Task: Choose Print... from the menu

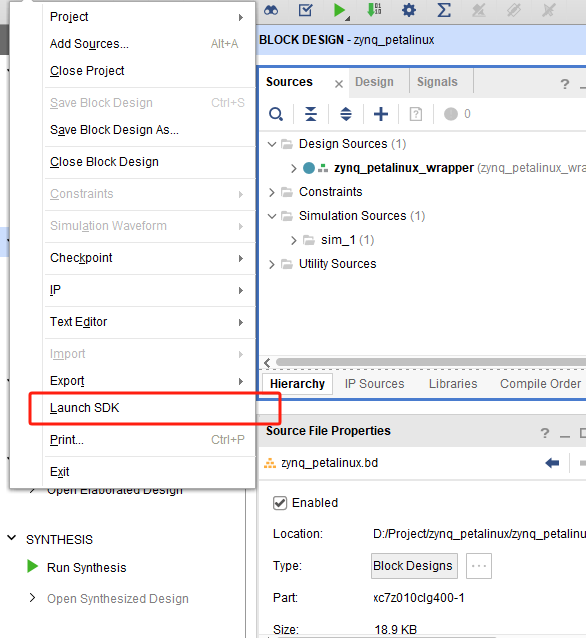Action: point(149,440)
